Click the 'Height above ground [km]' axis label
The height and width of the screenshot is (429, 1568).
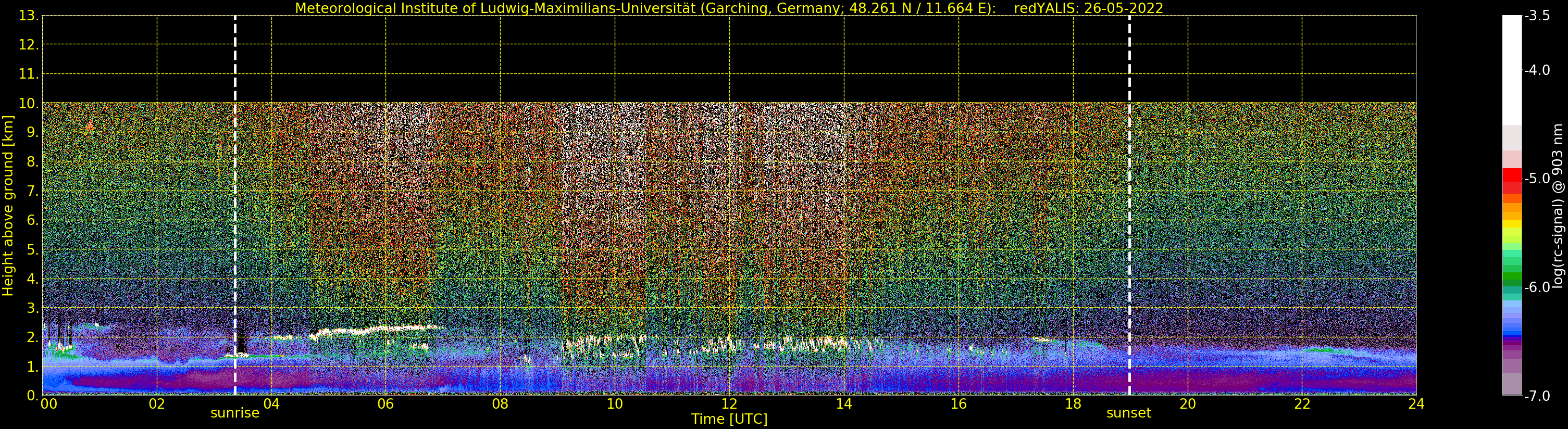(x=8, y=206)
